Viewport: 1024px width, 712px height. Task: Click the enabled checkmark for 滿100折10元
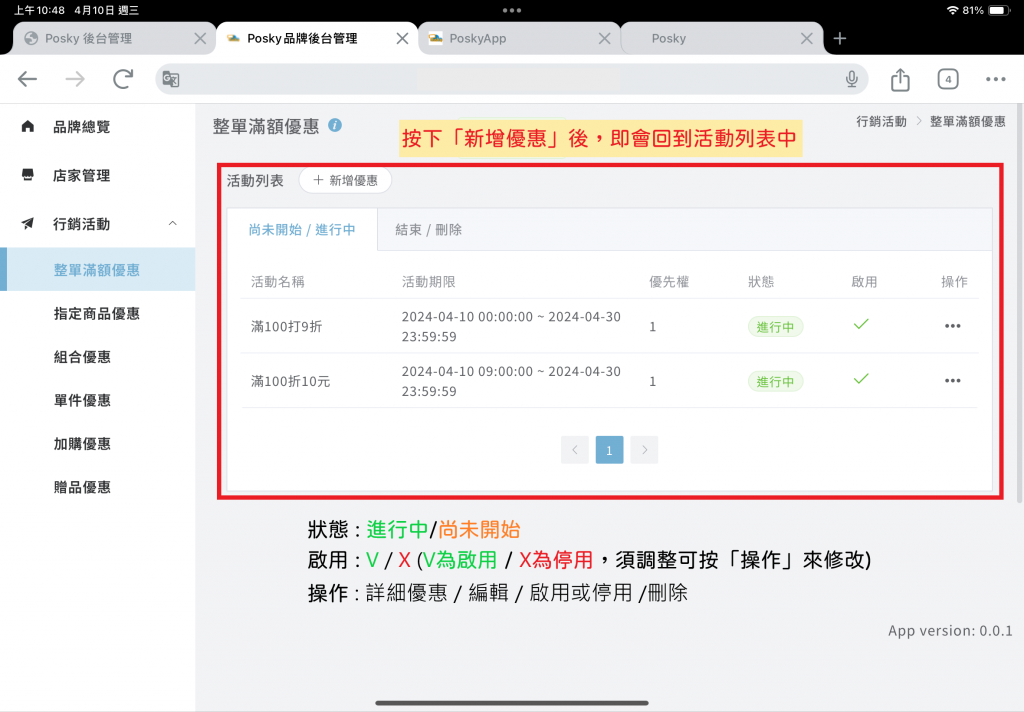click(861, 379)
